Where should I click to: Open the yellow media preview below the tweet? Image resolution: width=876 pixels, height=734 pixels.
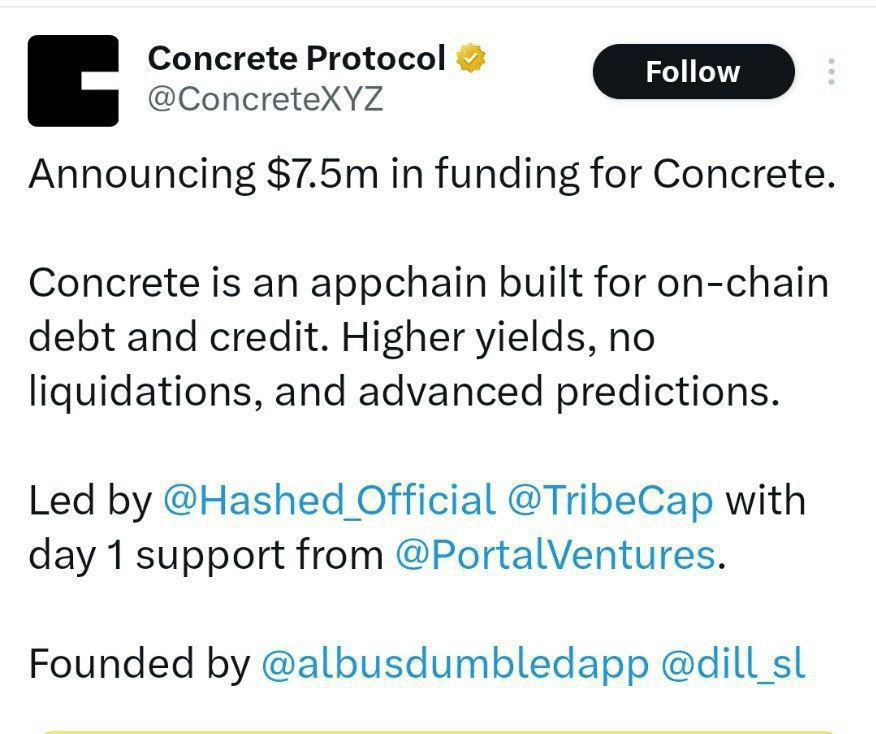pos(438,729)
